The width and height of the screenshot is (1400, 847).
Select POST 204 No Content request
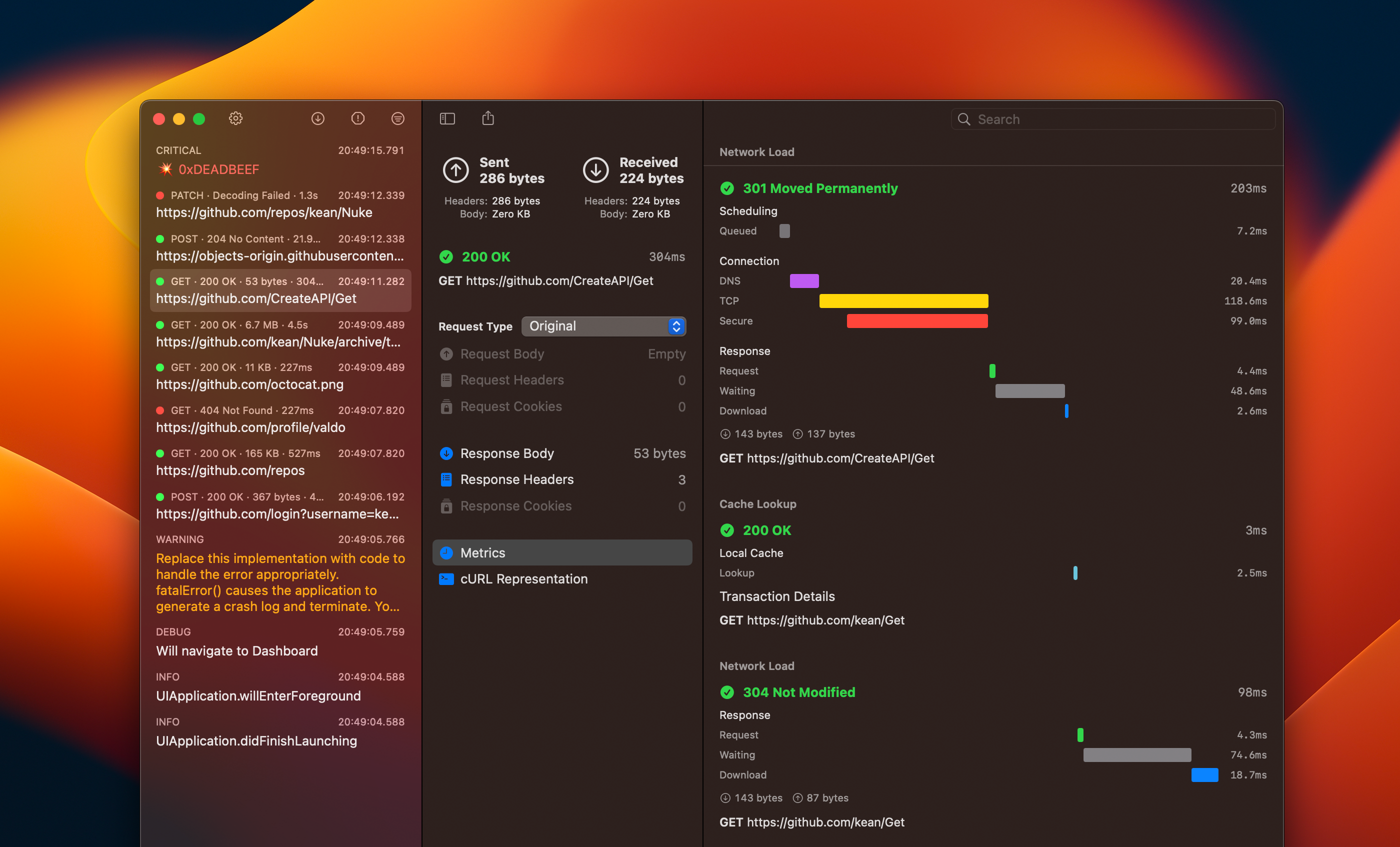coord(280,247)
